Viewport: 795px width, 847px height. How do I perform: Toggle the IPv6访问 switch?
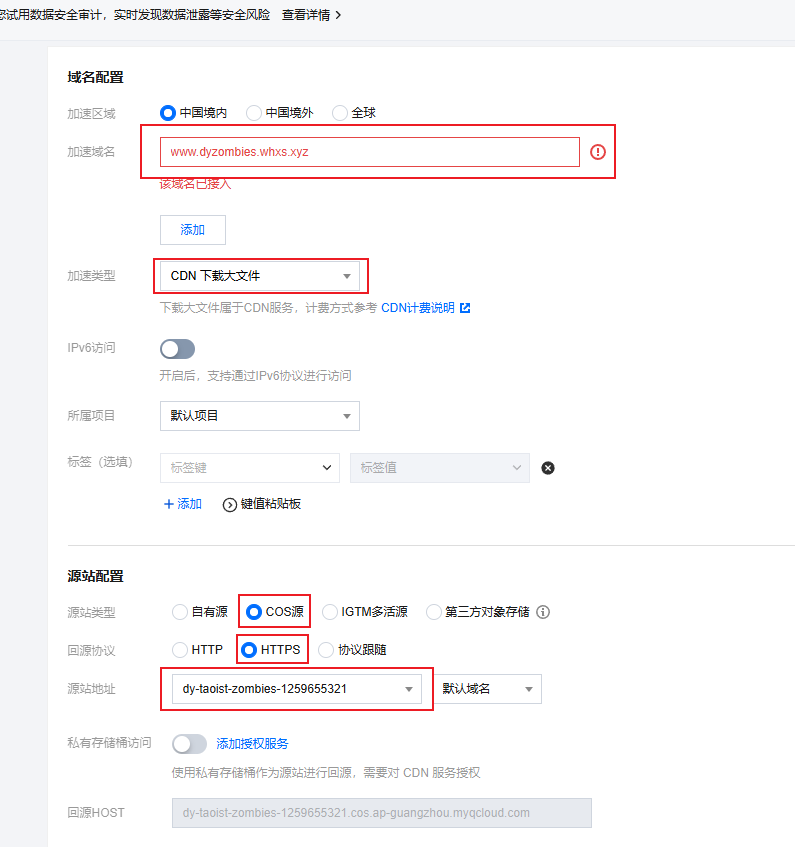point(177,349)
